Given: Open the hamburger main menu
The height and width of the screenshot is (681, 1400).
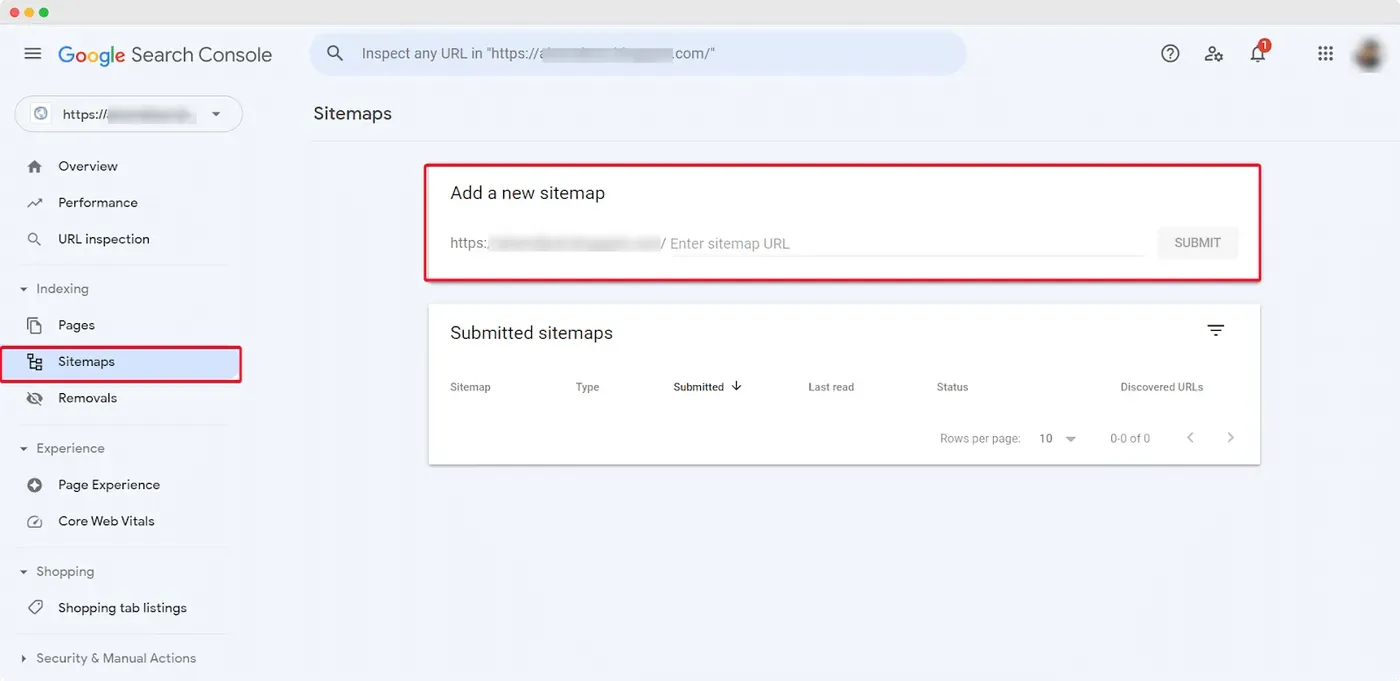Looking at the screenshot, I should pyautogui.click(x=33, y=54).
